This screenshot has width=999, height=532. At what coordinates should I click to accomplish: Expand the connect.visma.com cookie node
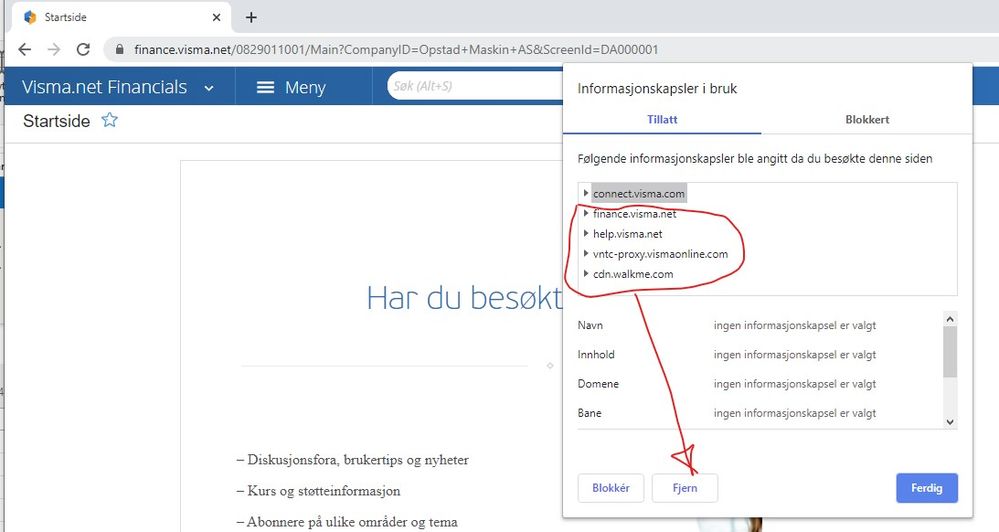[x=586, y=193]
